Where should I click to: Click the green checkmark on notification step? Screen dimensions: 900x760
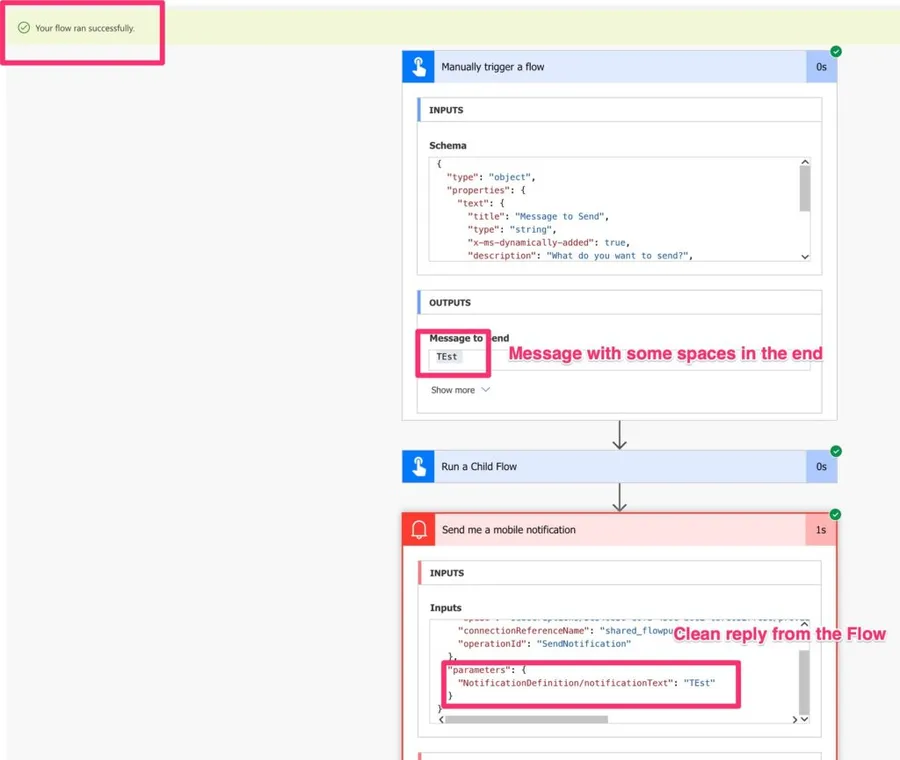(836, 515)
